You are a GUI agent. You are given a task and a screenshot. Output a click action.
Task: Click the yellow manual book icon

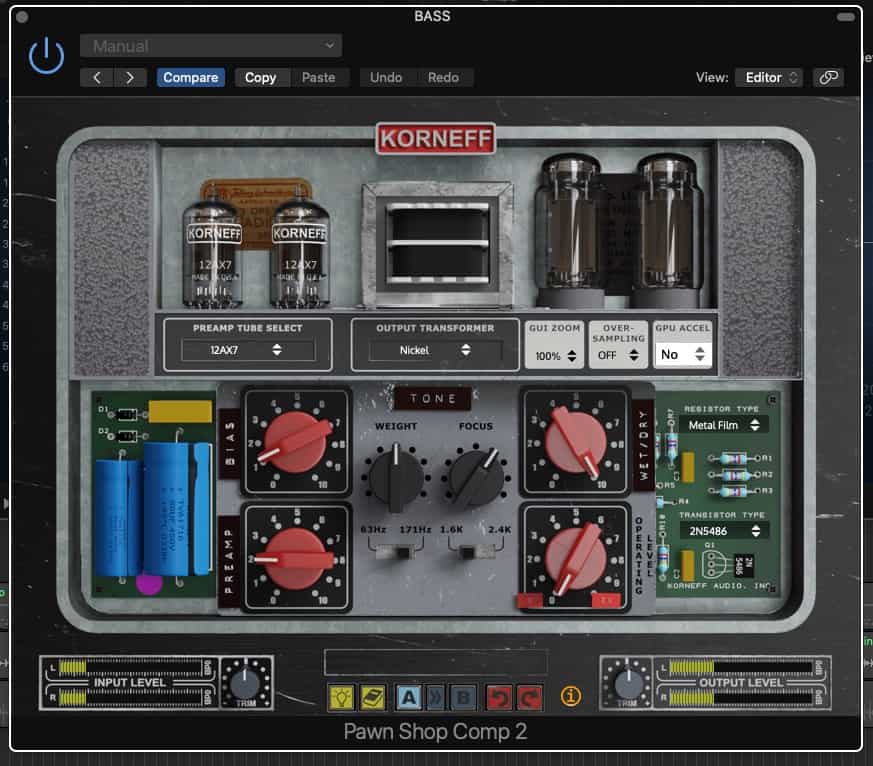click(x=372, y=697)
